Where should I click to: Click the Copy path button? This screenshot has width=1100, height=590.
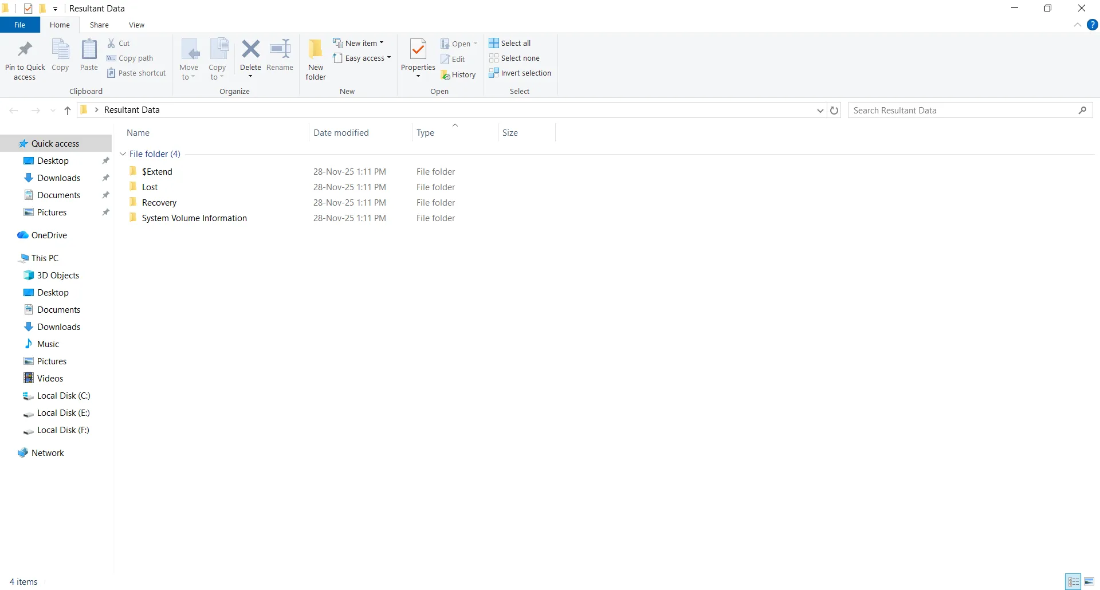130,58
